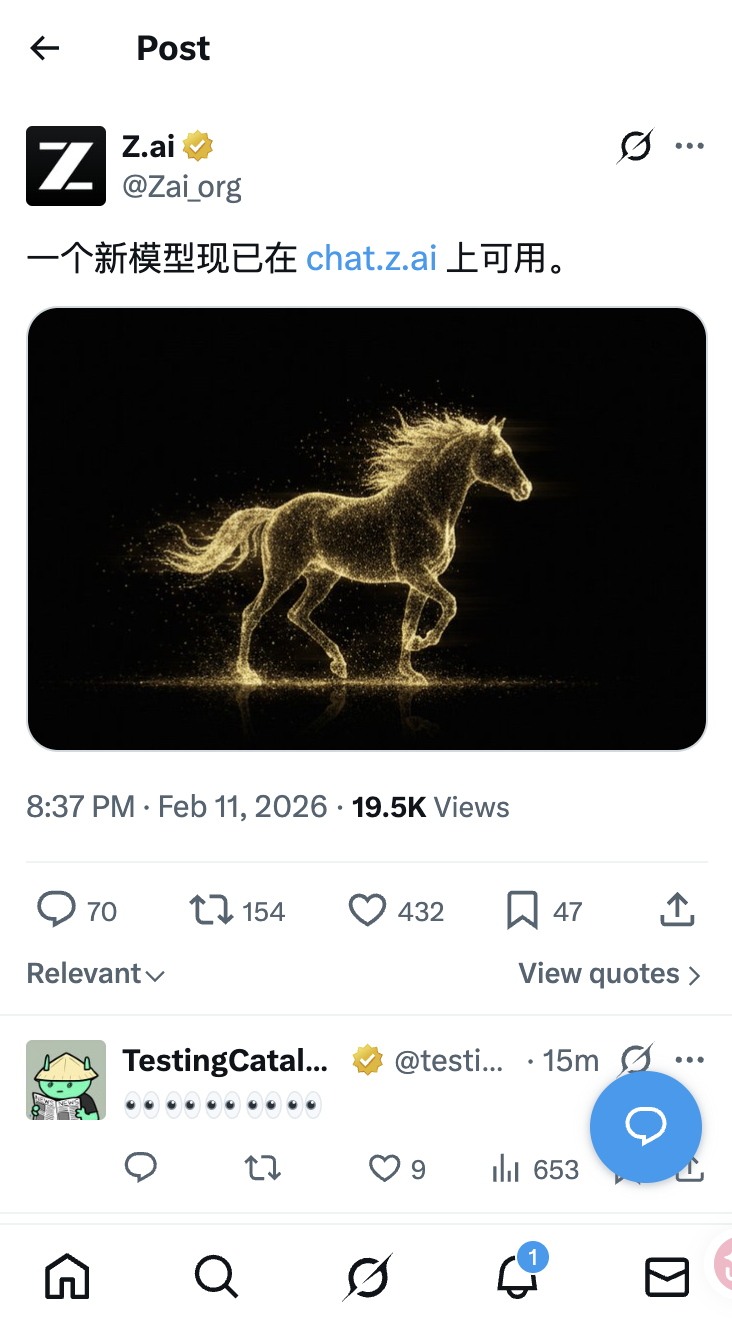Image resolution: width=732 pixels, height=1324 pixels.
Task: Bookmark the Z.ai post
Action: pyautogui.click(x=522, y=910)
